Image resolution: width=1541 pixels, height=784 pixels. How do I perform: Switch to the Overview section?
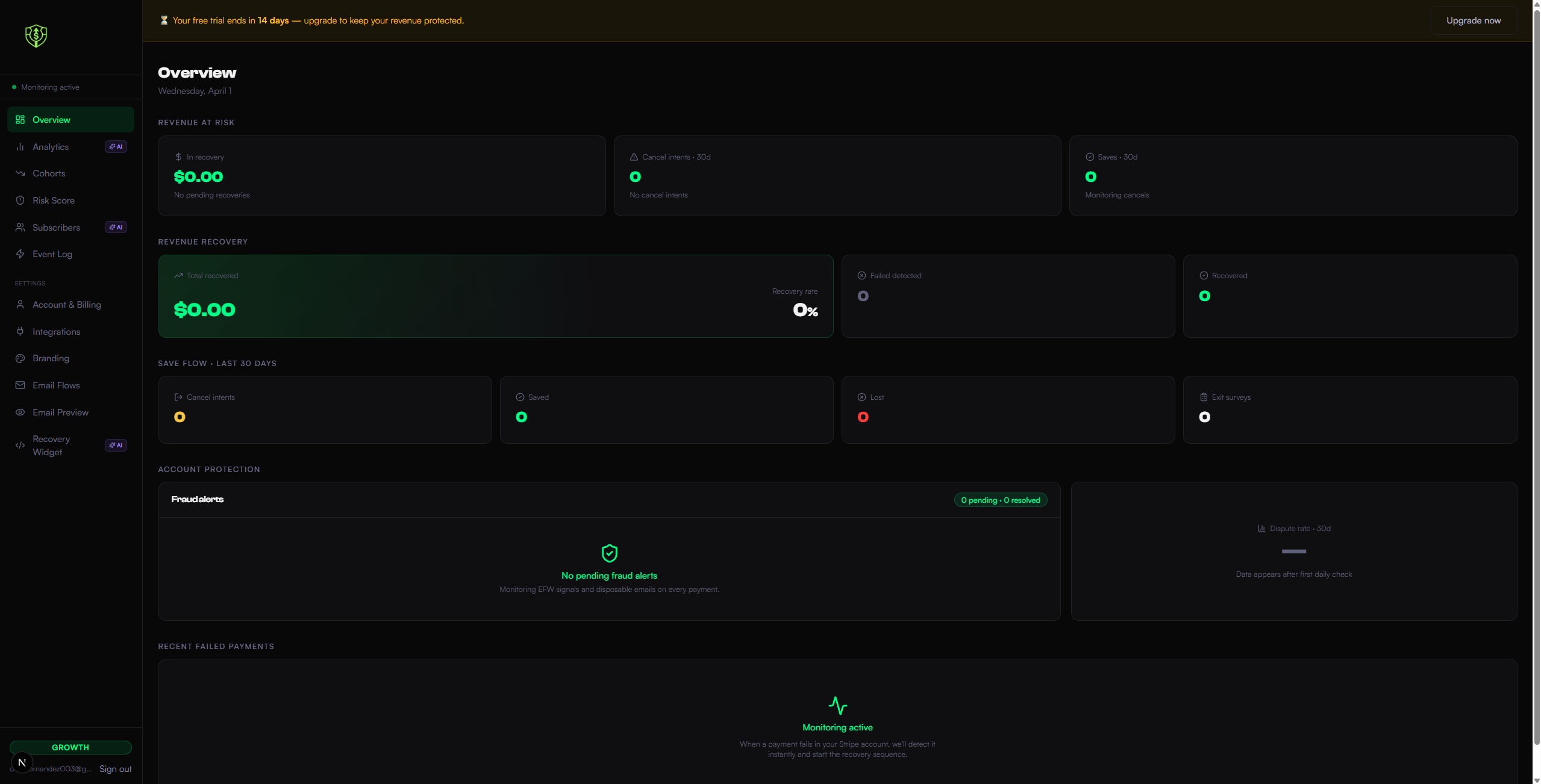(x=51, y=119)
